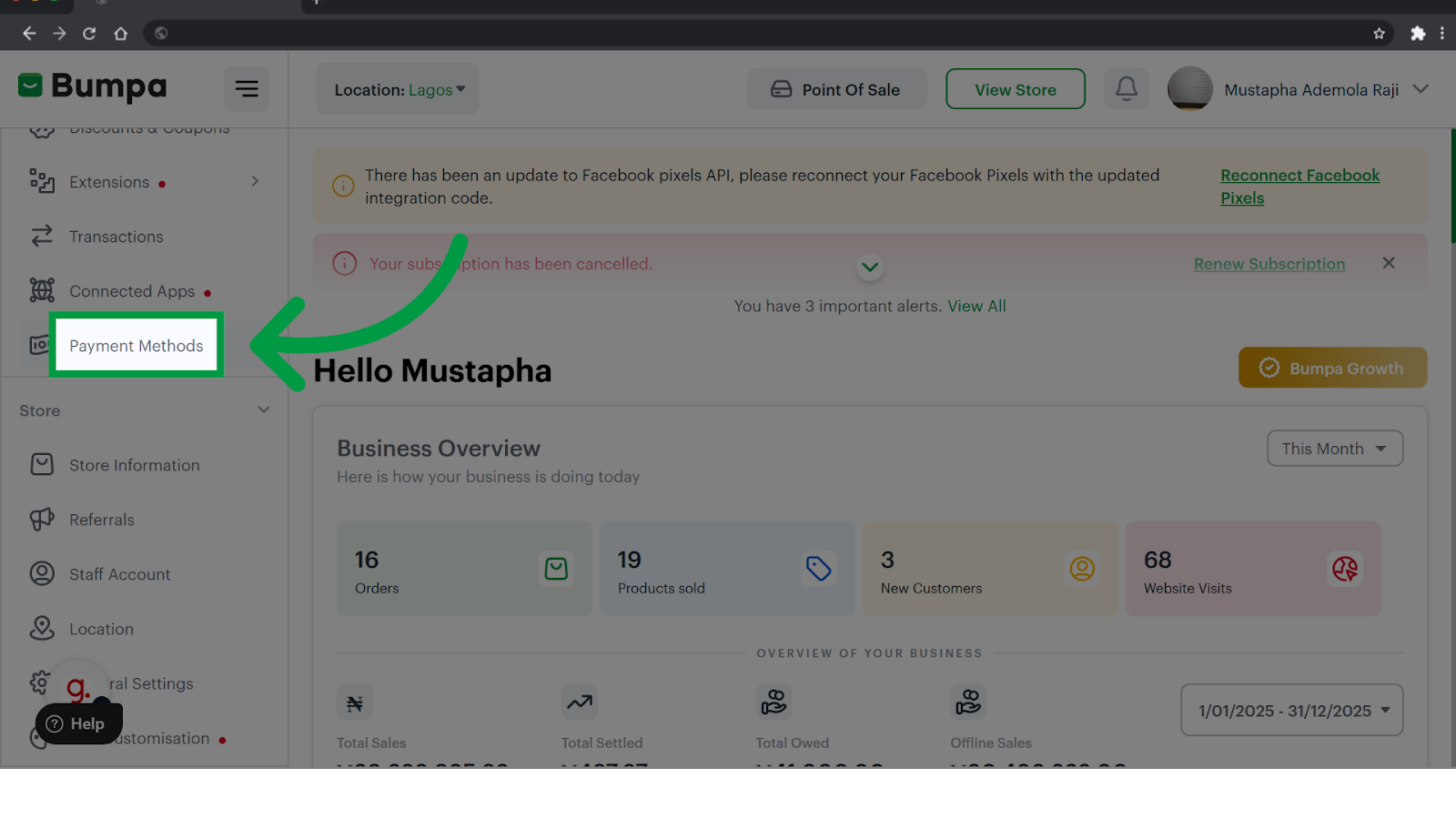
Task: Bookmark page with star icon
Action: coord(1379,34)
